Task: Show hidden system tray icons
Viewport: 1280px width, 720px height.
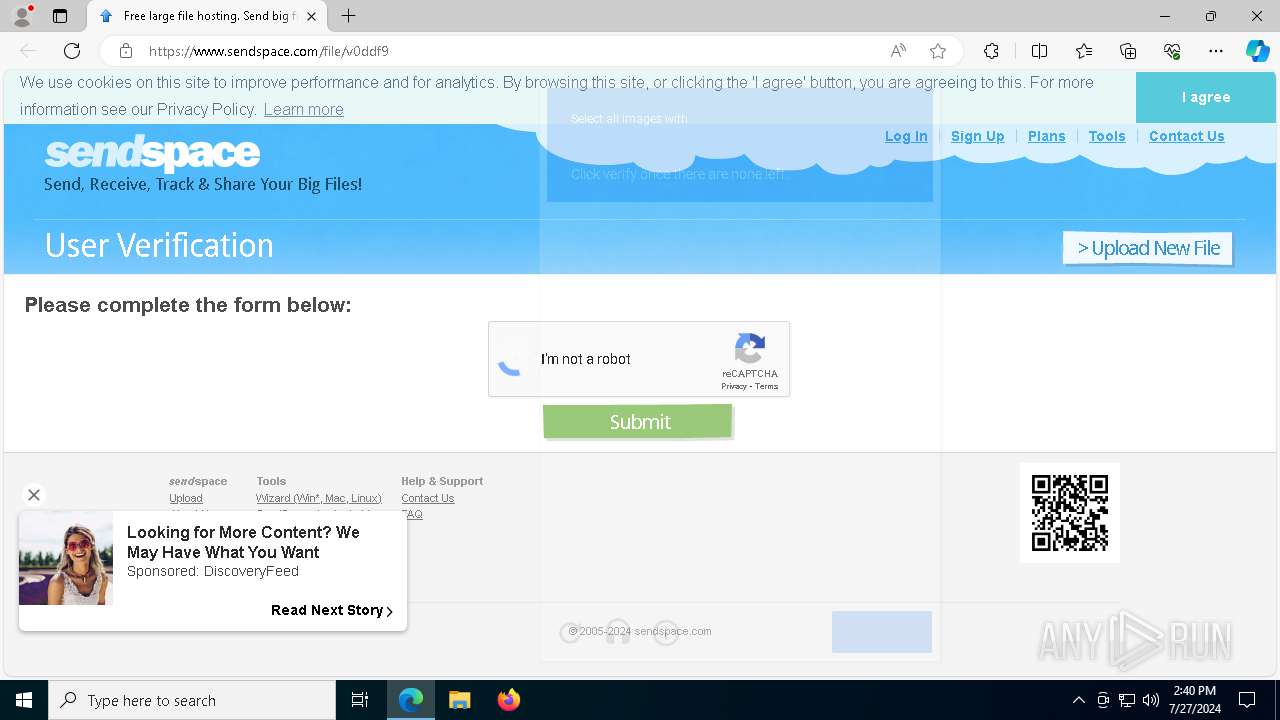Action: point(1078,700)
